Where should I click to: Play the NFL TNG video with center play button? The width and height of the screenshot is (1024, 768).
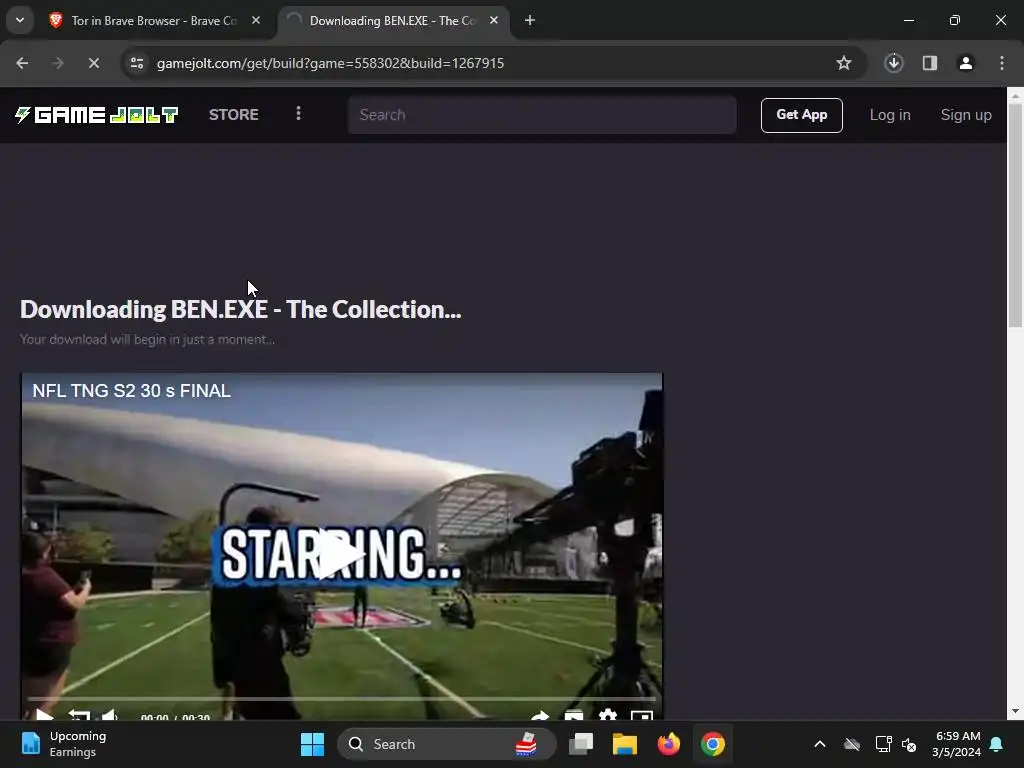pos(341,554)
